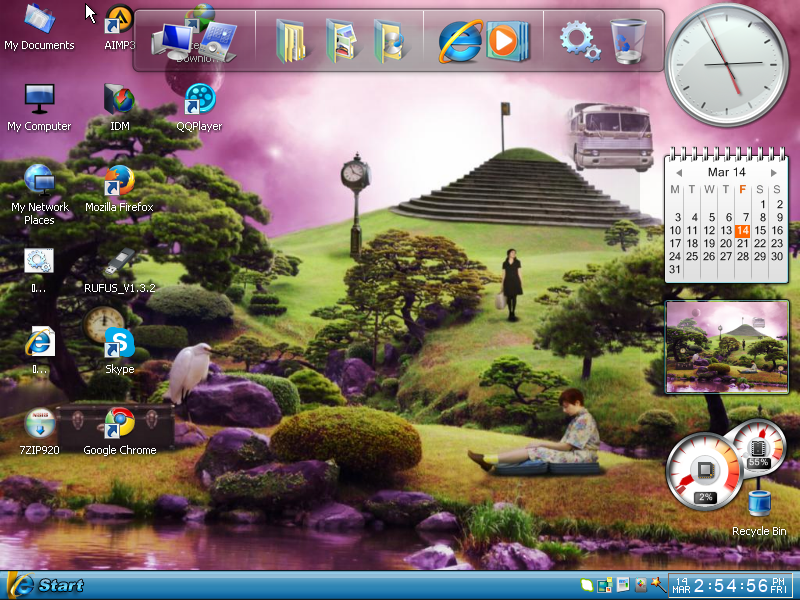Open the gears settings icon in dock
The image size is (800, 600).
[580, 41]
